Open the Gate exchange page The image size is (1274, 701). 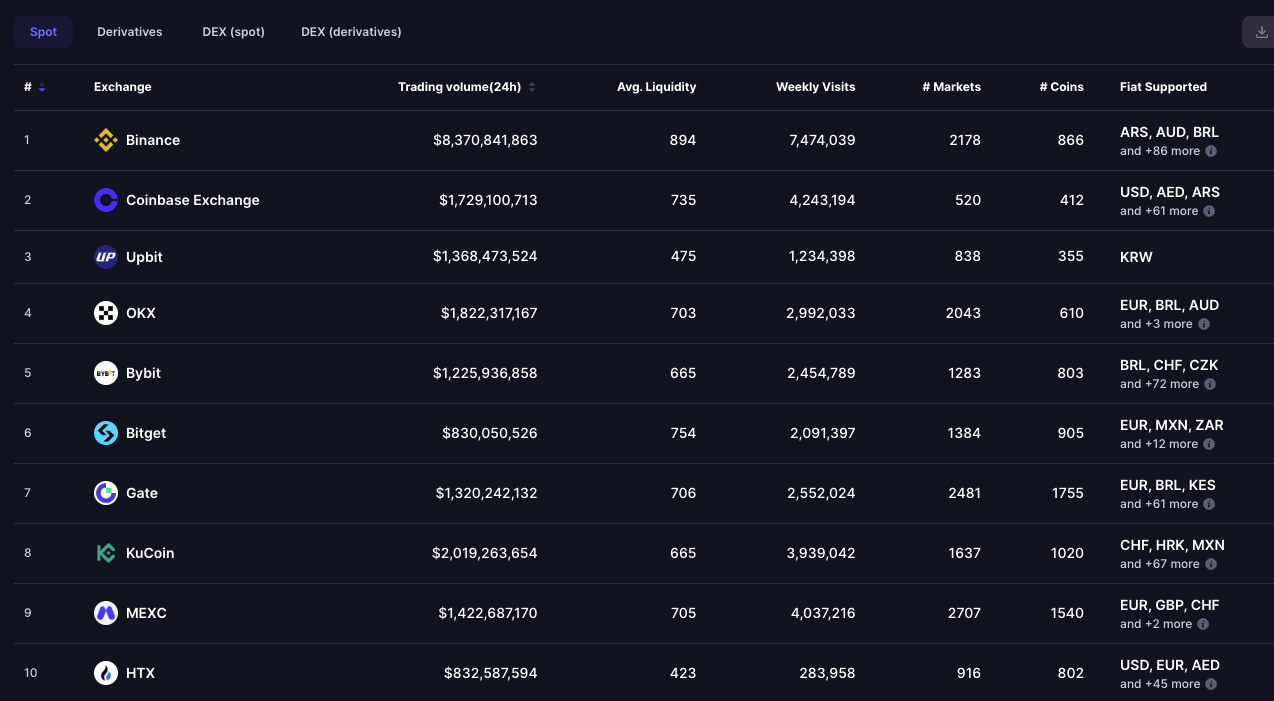click(142, 493)
